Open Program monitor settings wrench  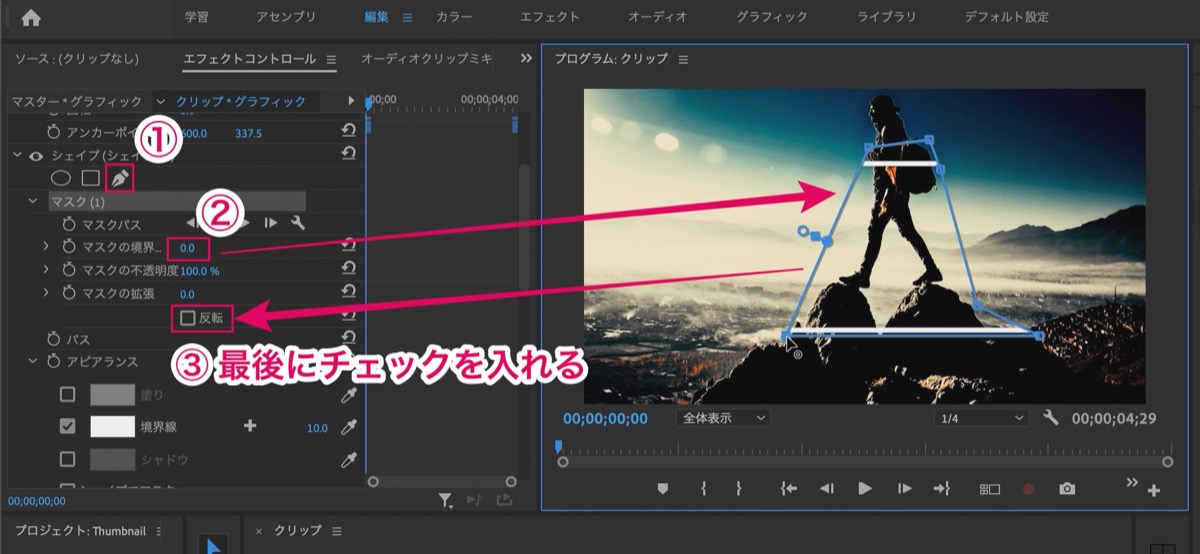[1050, 418]
